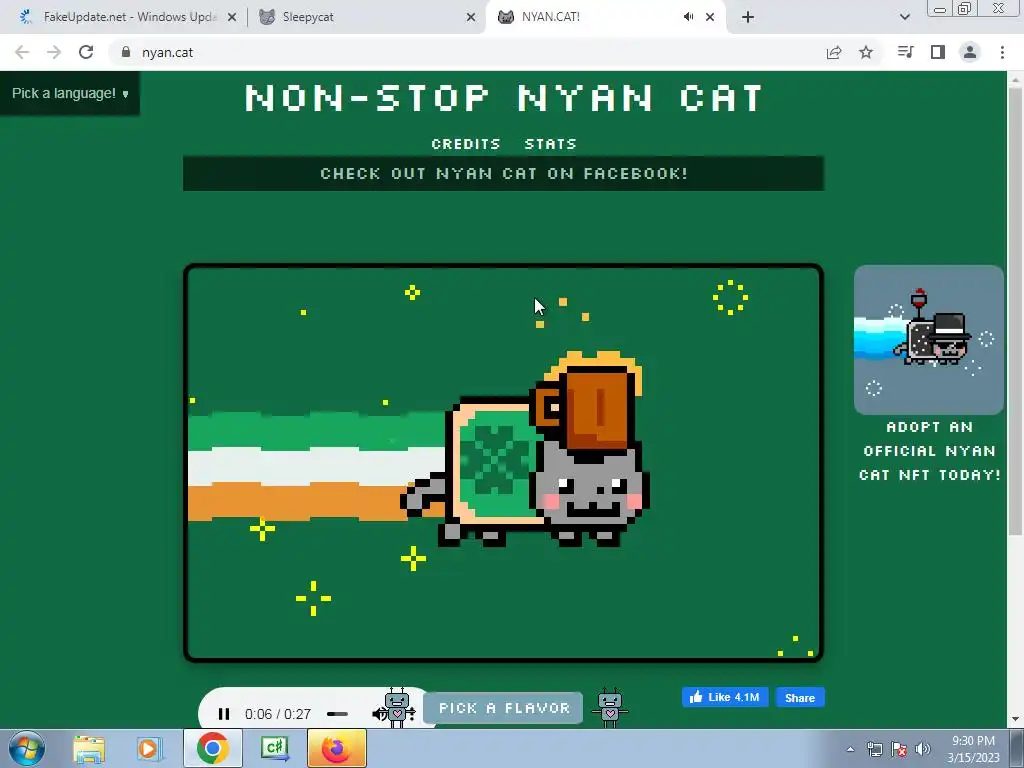Open a new browser tab
1024x768 pixels.
click(748, 17)
